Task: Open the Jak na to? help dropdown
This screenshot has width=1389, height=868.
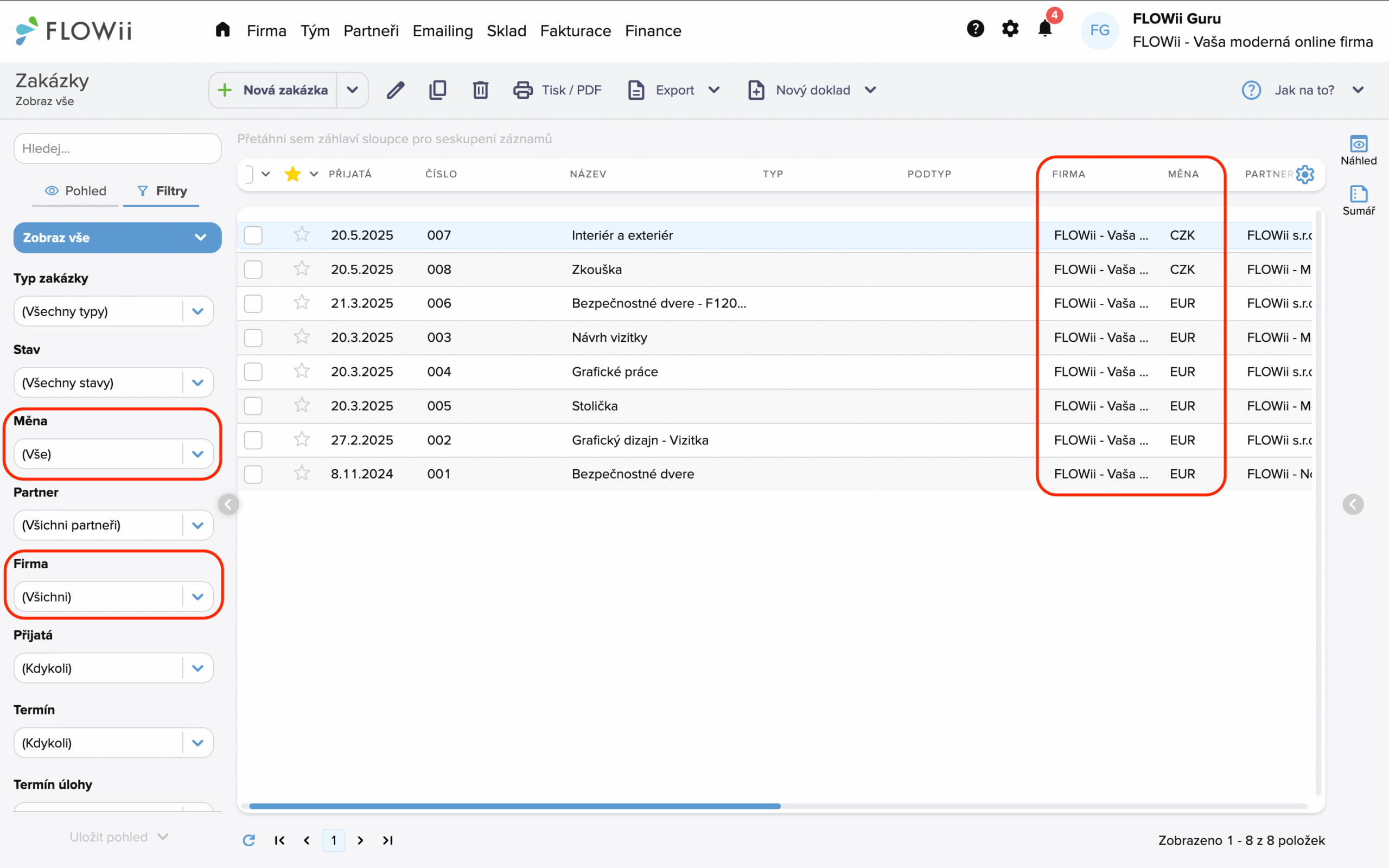Action: (1303, 90)
